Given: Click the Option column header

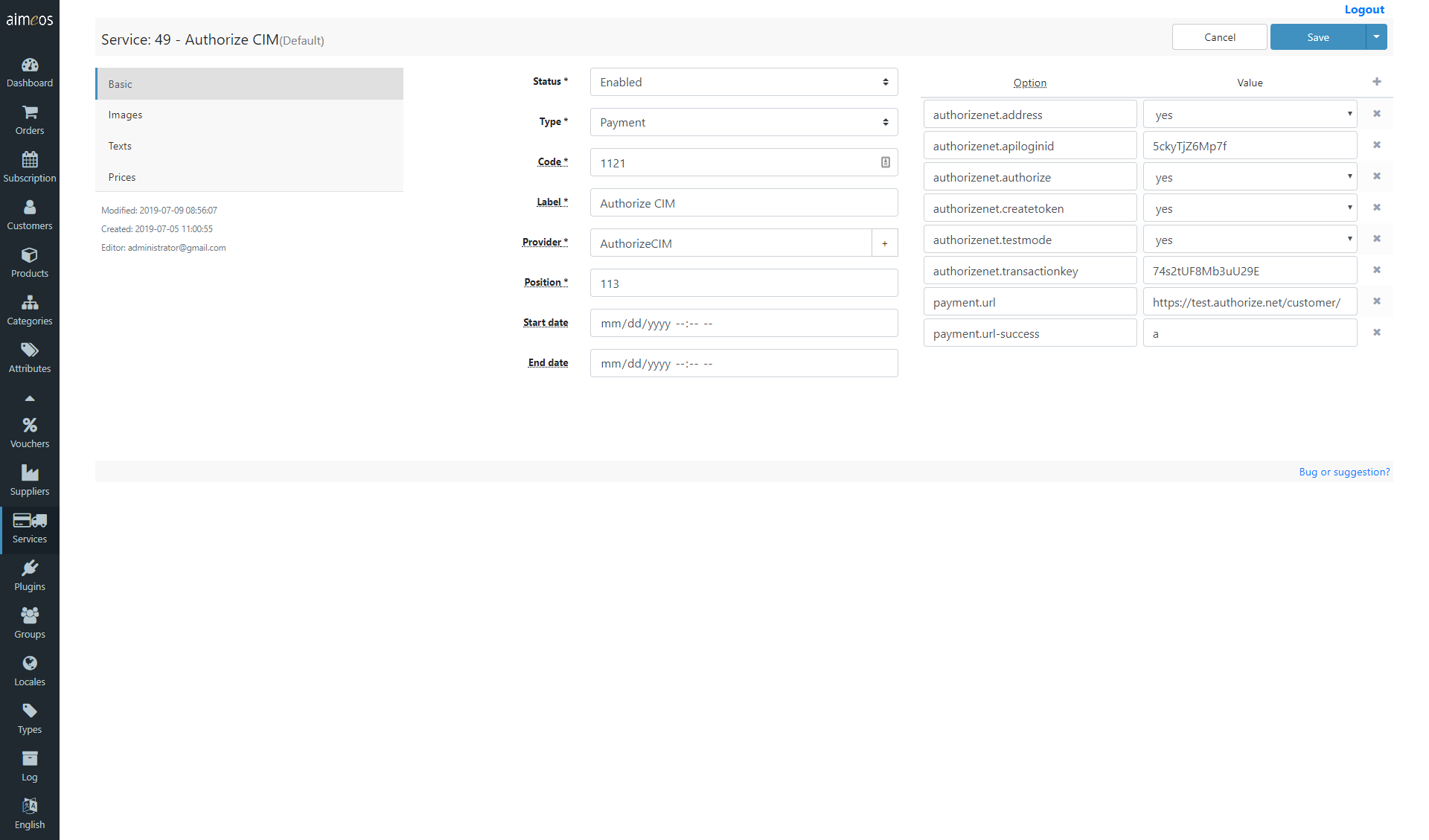Looking at the screenshot, I should pos(1029,83).
